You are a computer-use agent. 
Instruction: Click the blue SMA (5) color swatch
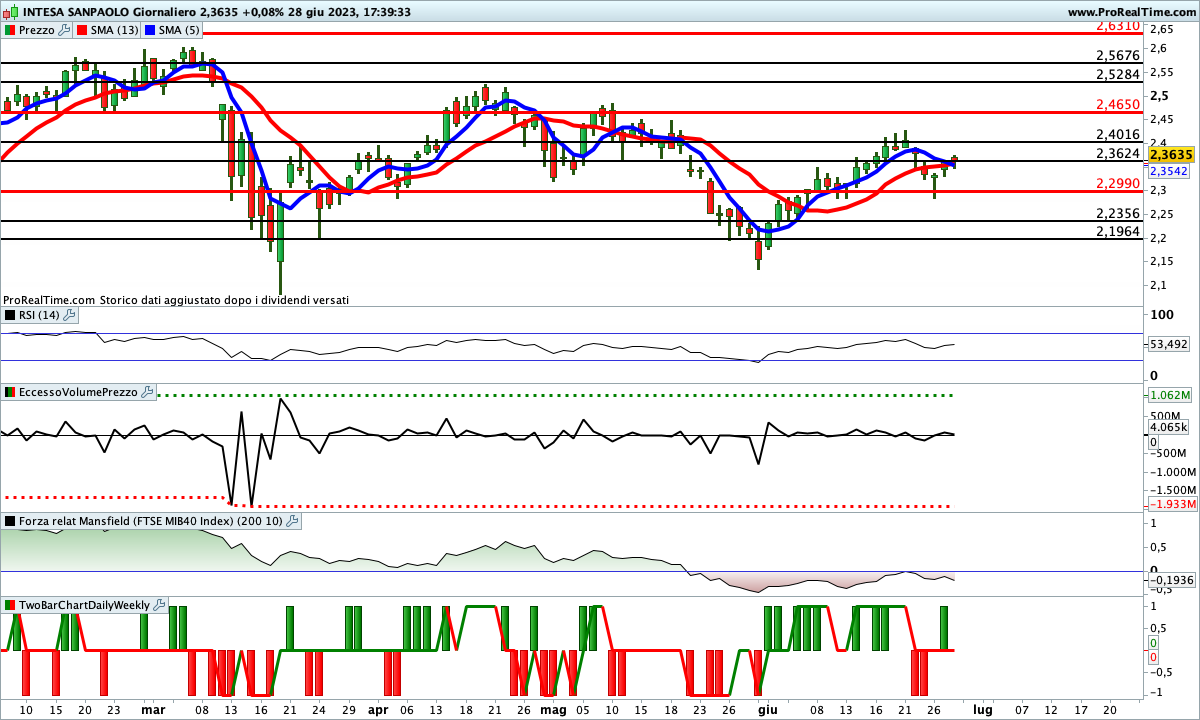[x=151, y=30]
